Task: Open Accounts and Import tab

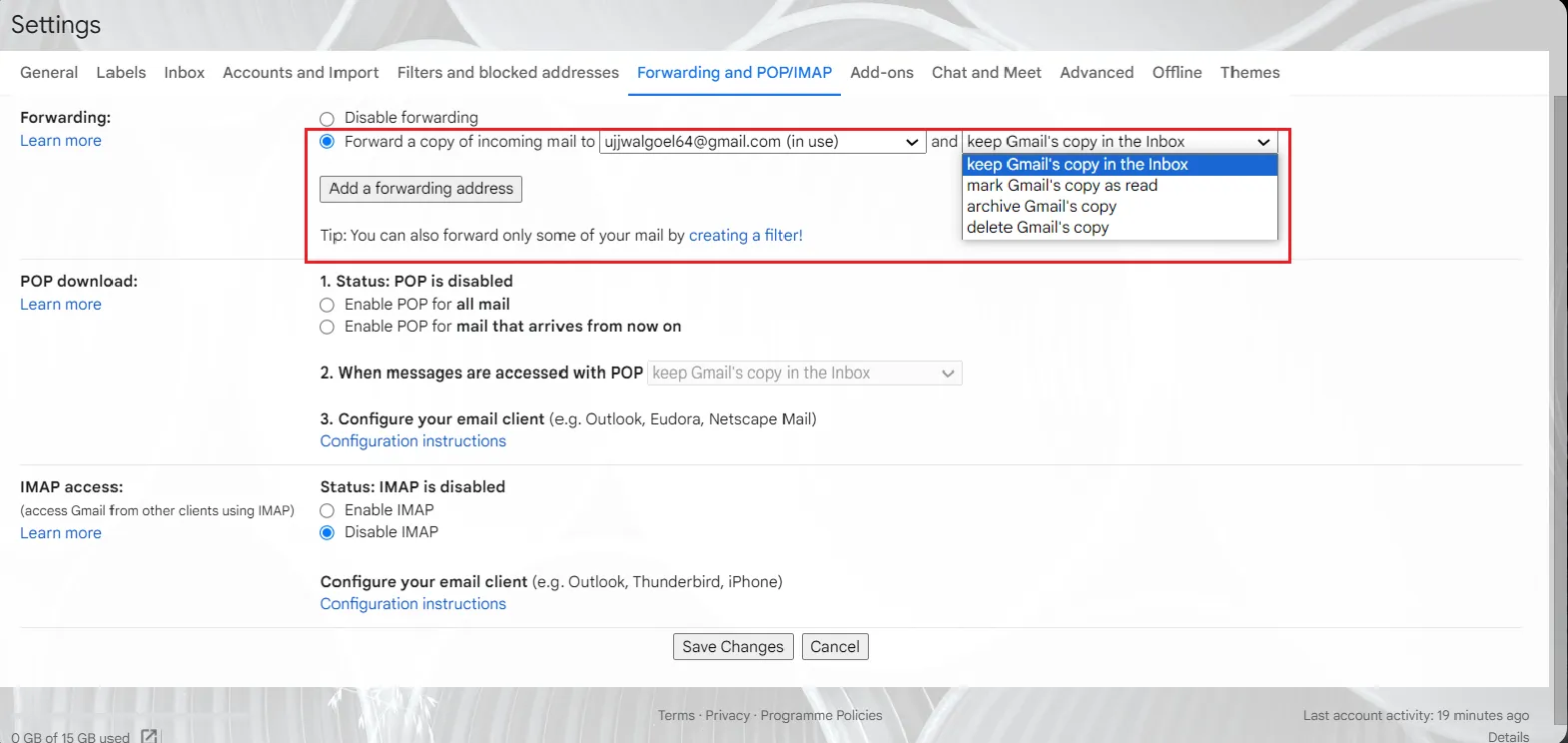Action: (x=301, y=73)
